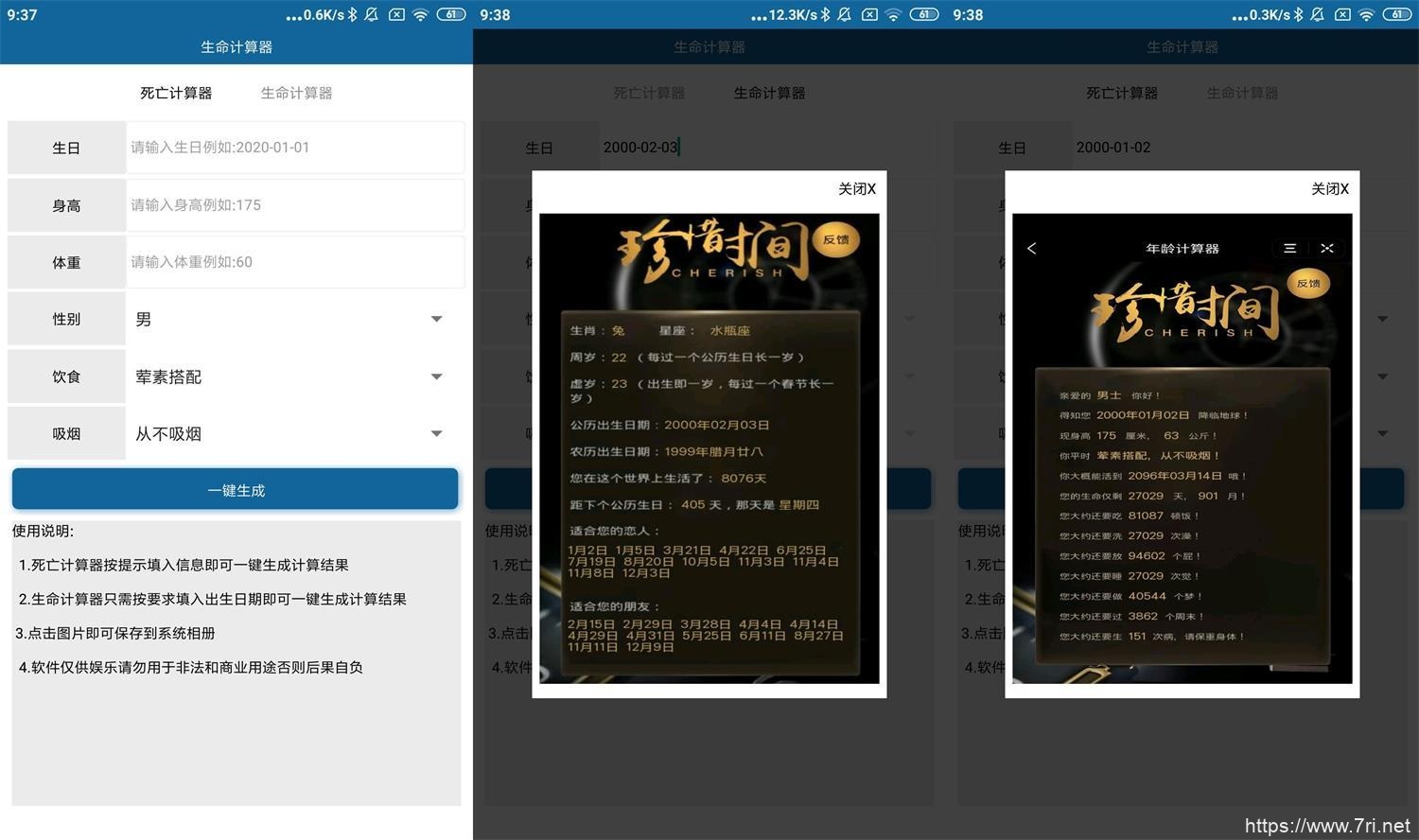Tap gold 反馈 badge on 生肖 result image
Screen dimensions: 1419x840
(x=835, y=239)
